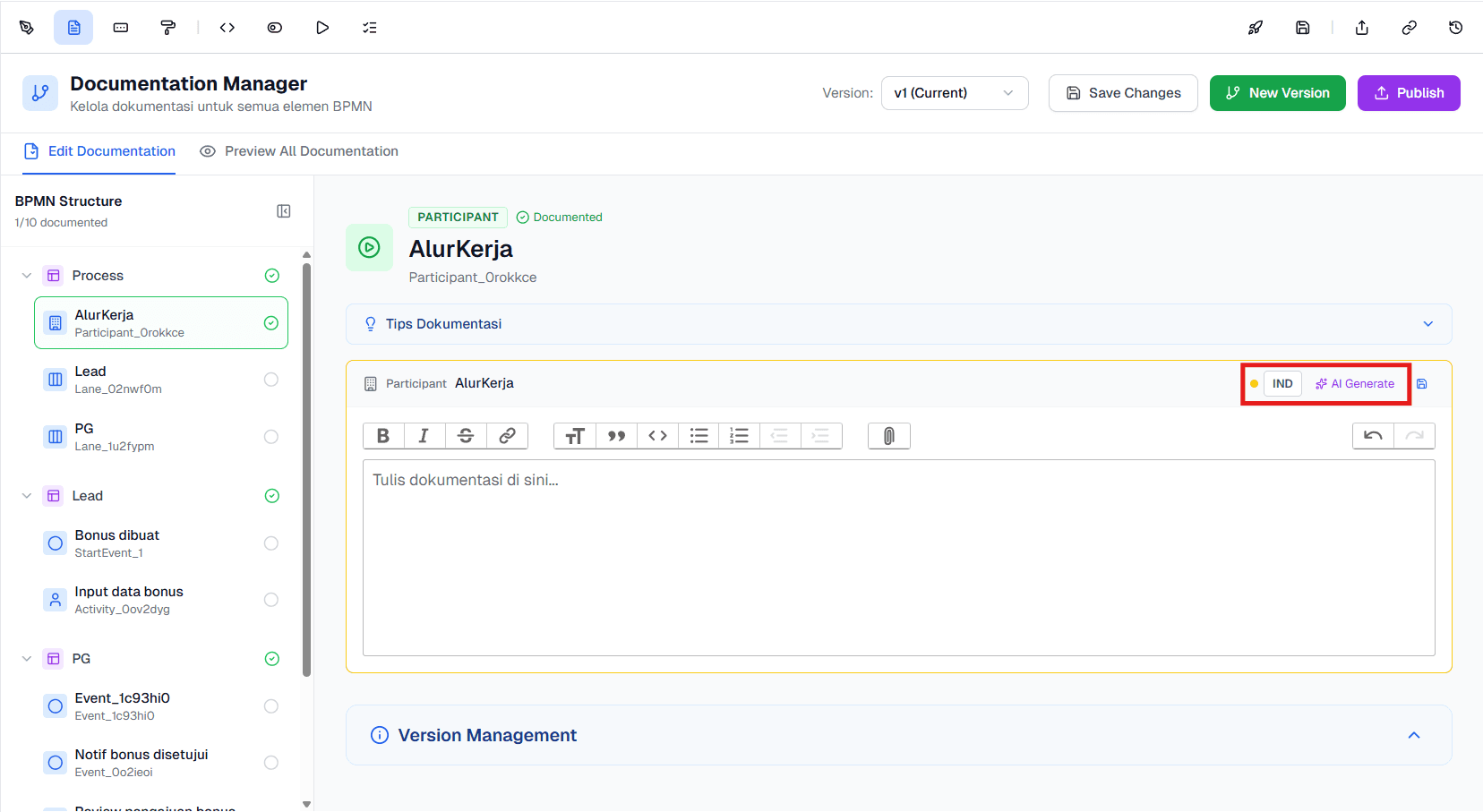The width and height of the screenshot is (1483, 812).
Task: Collapse the Version Management panel
Action: [1413, 735]
